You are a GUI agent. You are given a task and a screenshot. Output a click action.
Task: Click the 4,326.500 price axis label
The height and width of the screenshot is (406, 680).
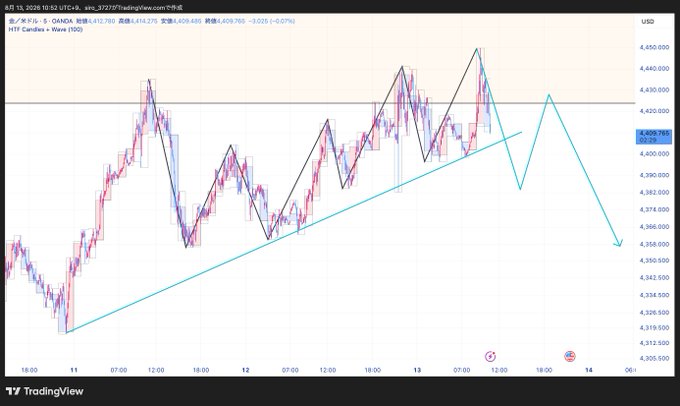click(x=654, y=312)
